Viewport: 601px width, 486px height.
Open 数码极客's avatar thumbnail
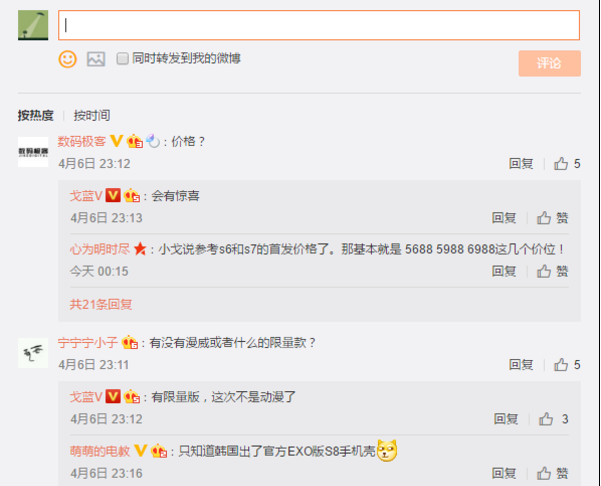coord(33,152)
